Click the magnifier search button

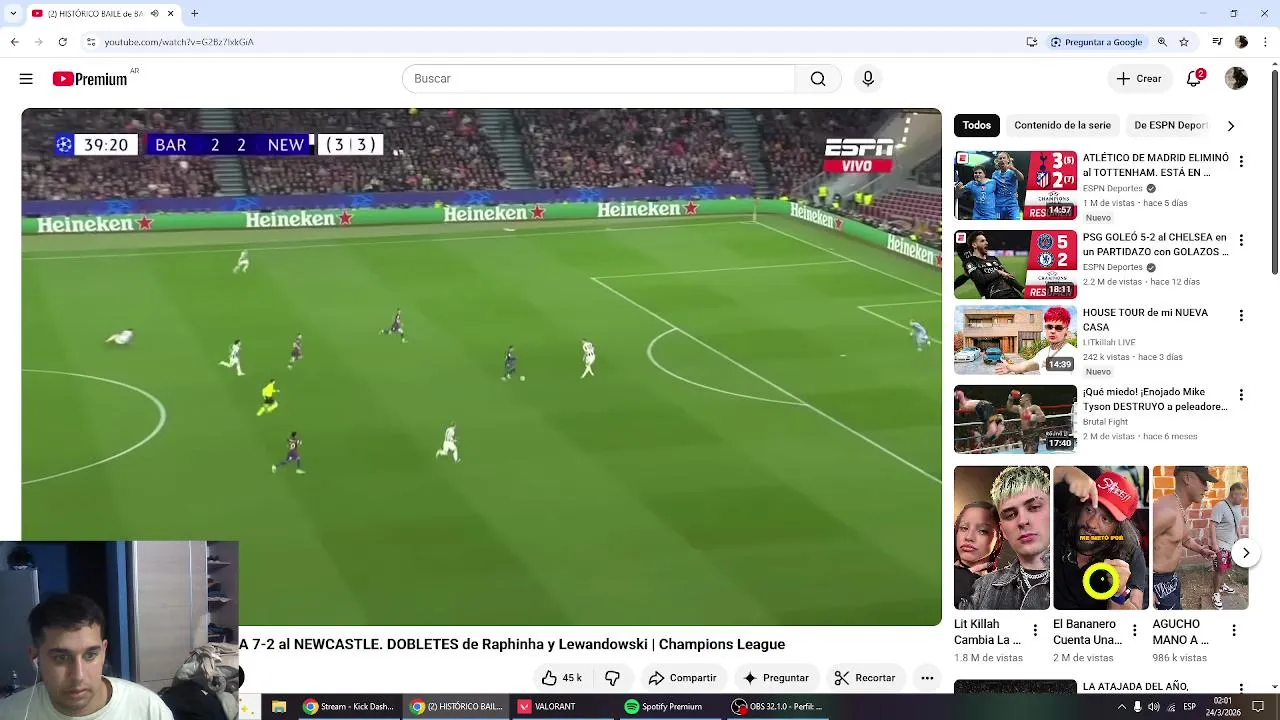click(x=818, y=79)
